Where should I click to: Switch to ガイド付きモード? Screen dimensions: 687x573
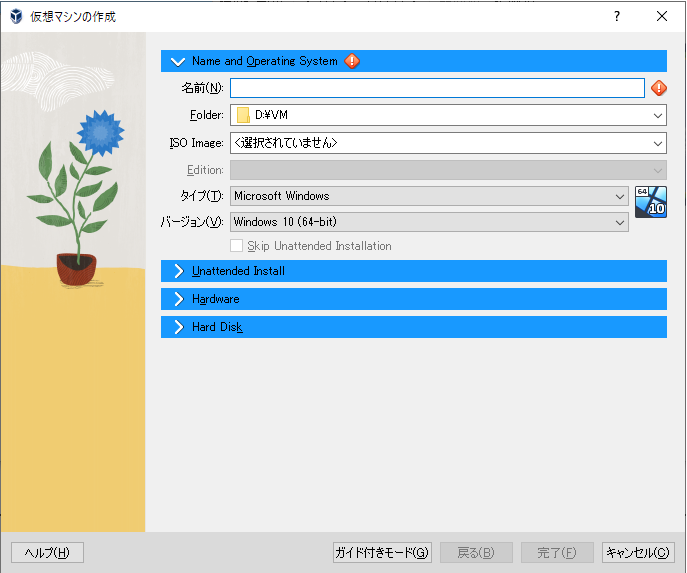coord(382,553)
